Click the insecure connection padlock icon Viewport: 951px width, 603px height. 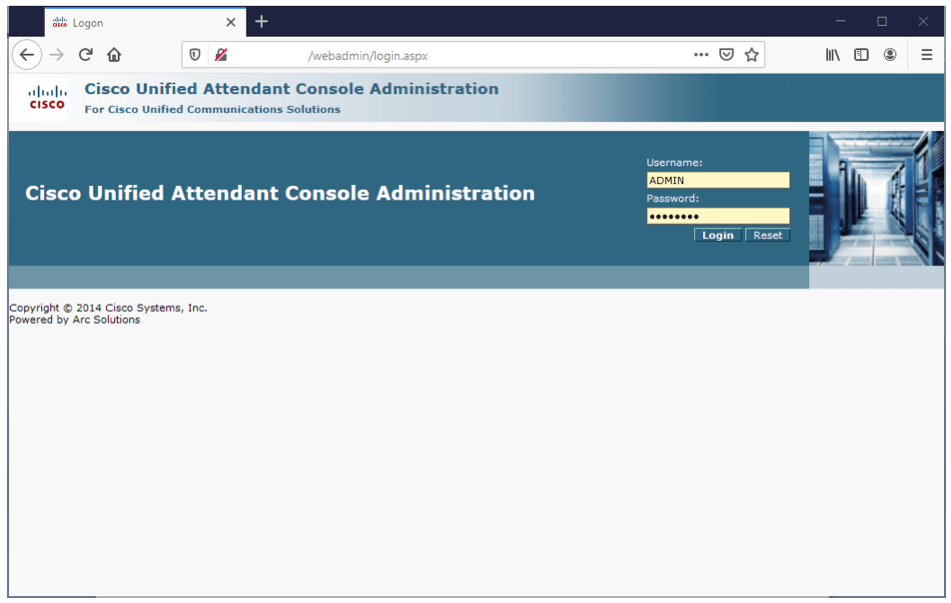tap(221, 55)
